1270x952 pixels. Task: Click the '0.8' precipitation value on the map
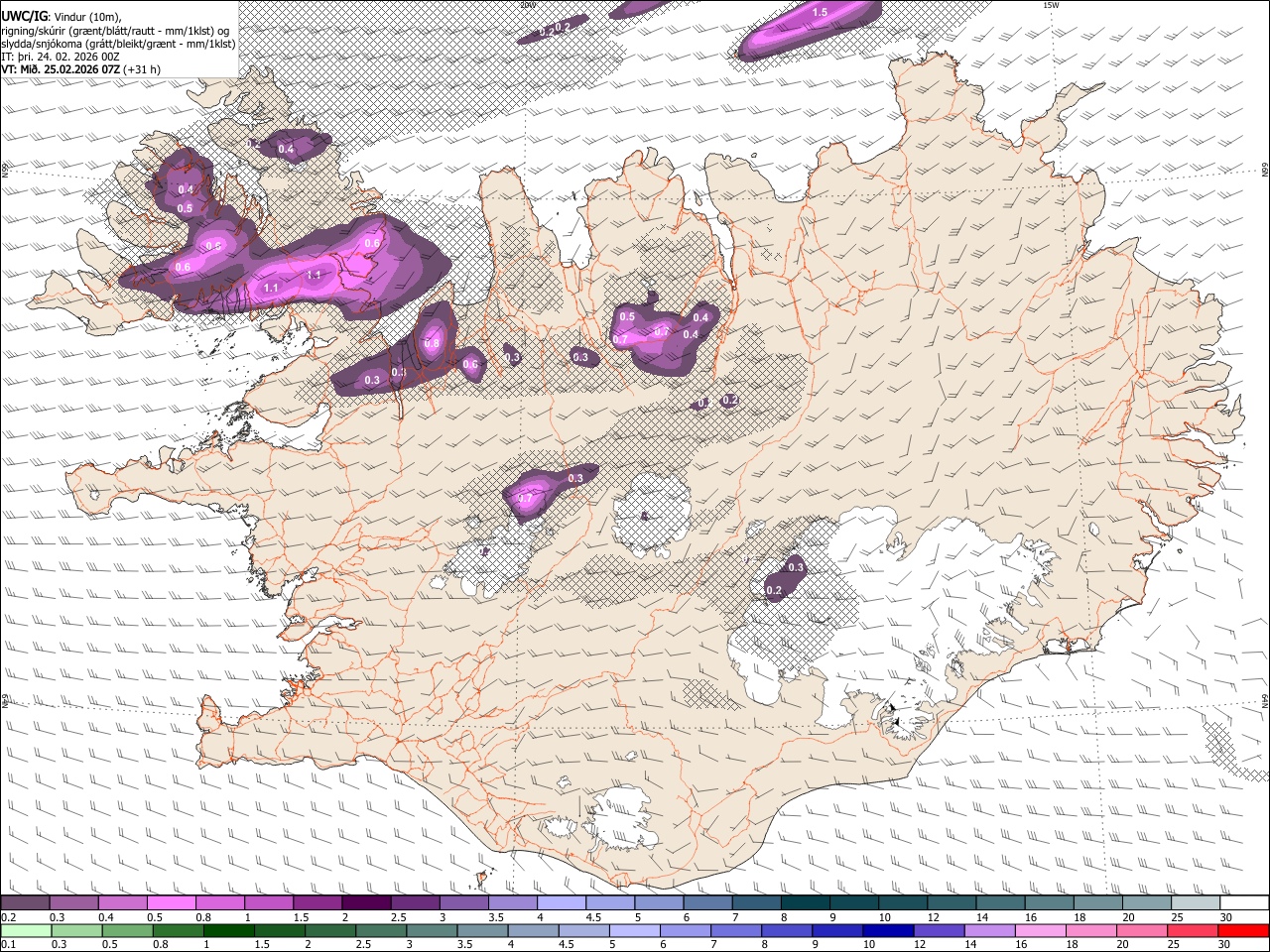(x=432, y=344)
